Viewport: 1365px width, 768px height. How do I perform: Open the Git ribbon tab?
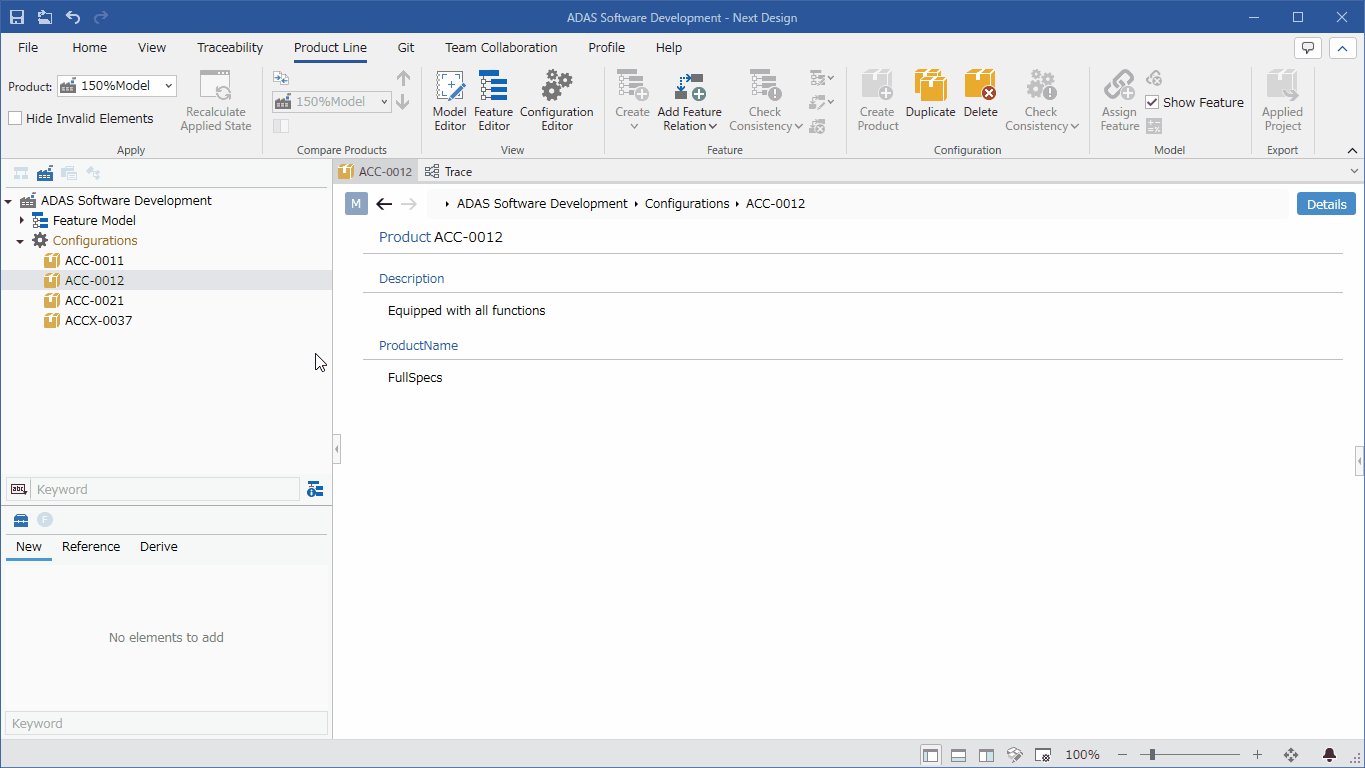pos(406,47)
